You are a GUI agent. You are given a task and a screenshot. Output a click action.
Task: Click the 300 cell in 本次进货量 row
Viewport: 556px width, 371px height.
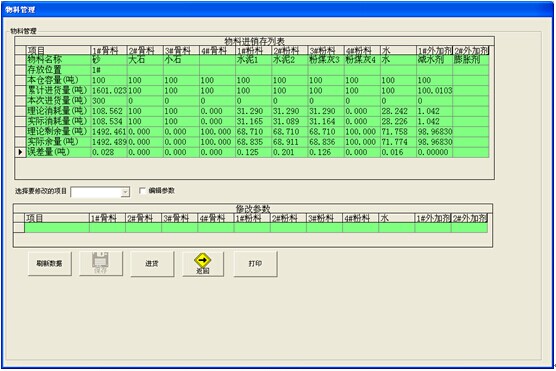(x=109, y=101)
